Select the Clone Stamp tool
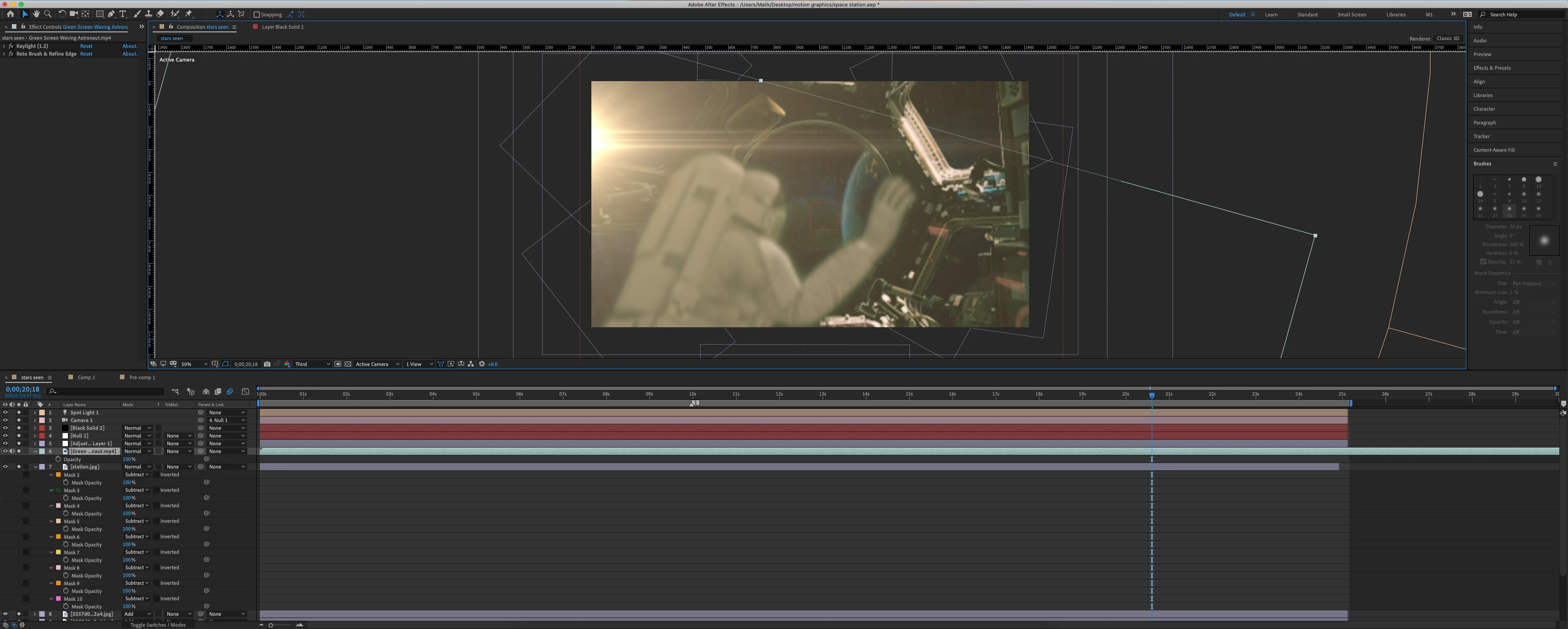 (149, 14)
